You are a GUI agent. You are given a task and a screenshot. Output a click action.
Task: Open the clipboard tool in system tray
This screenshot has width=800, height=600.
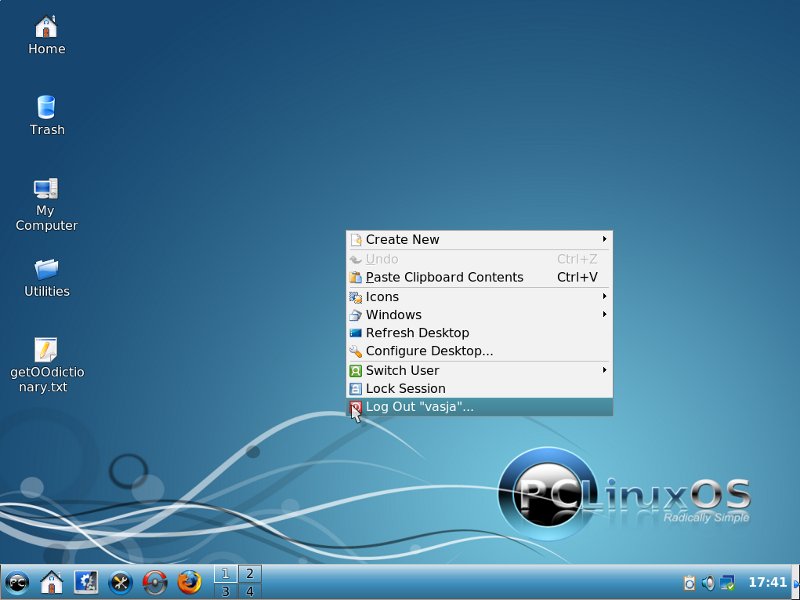[x=689, y=582]
